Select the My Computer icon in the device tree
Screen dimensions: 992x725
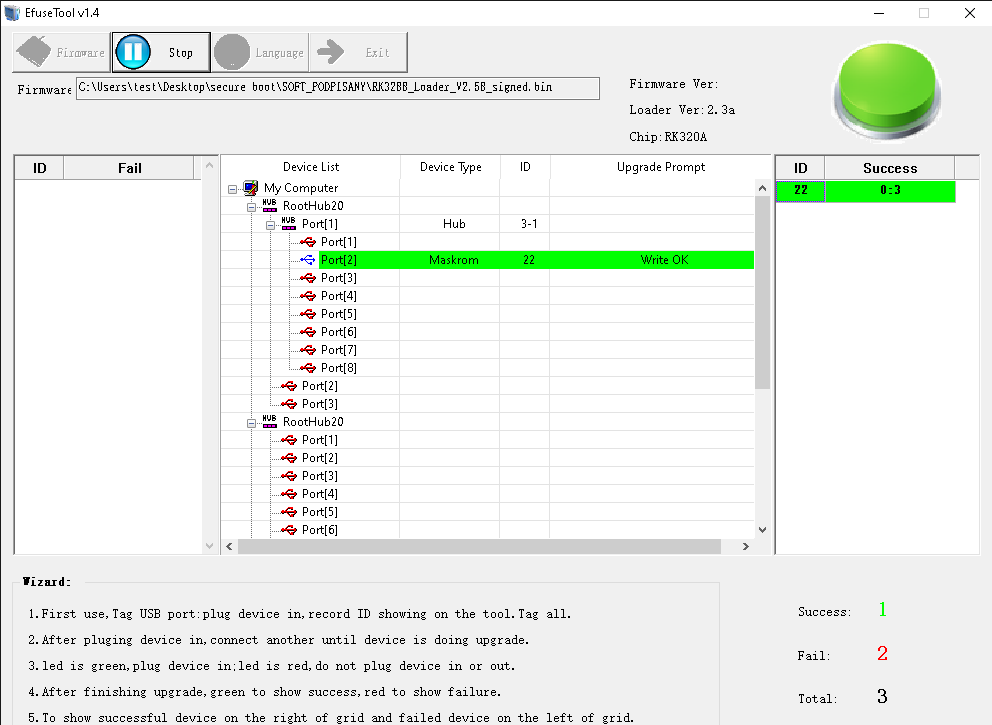[249, 187]
